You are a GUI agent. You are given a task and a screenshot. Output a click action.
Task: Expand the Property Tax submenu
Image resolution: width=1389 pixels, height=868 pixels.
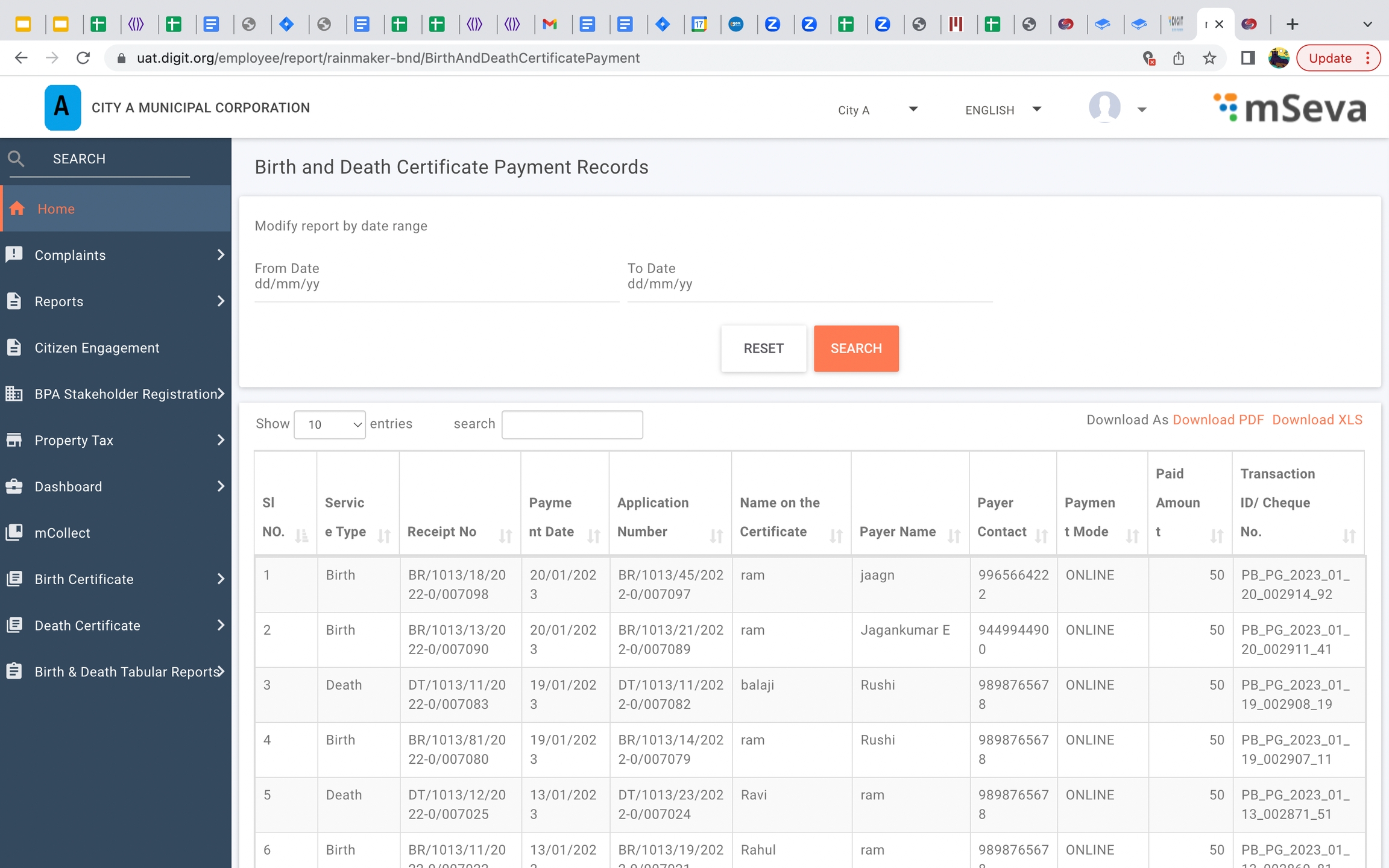pyautogui.click(x=221, y=440)
